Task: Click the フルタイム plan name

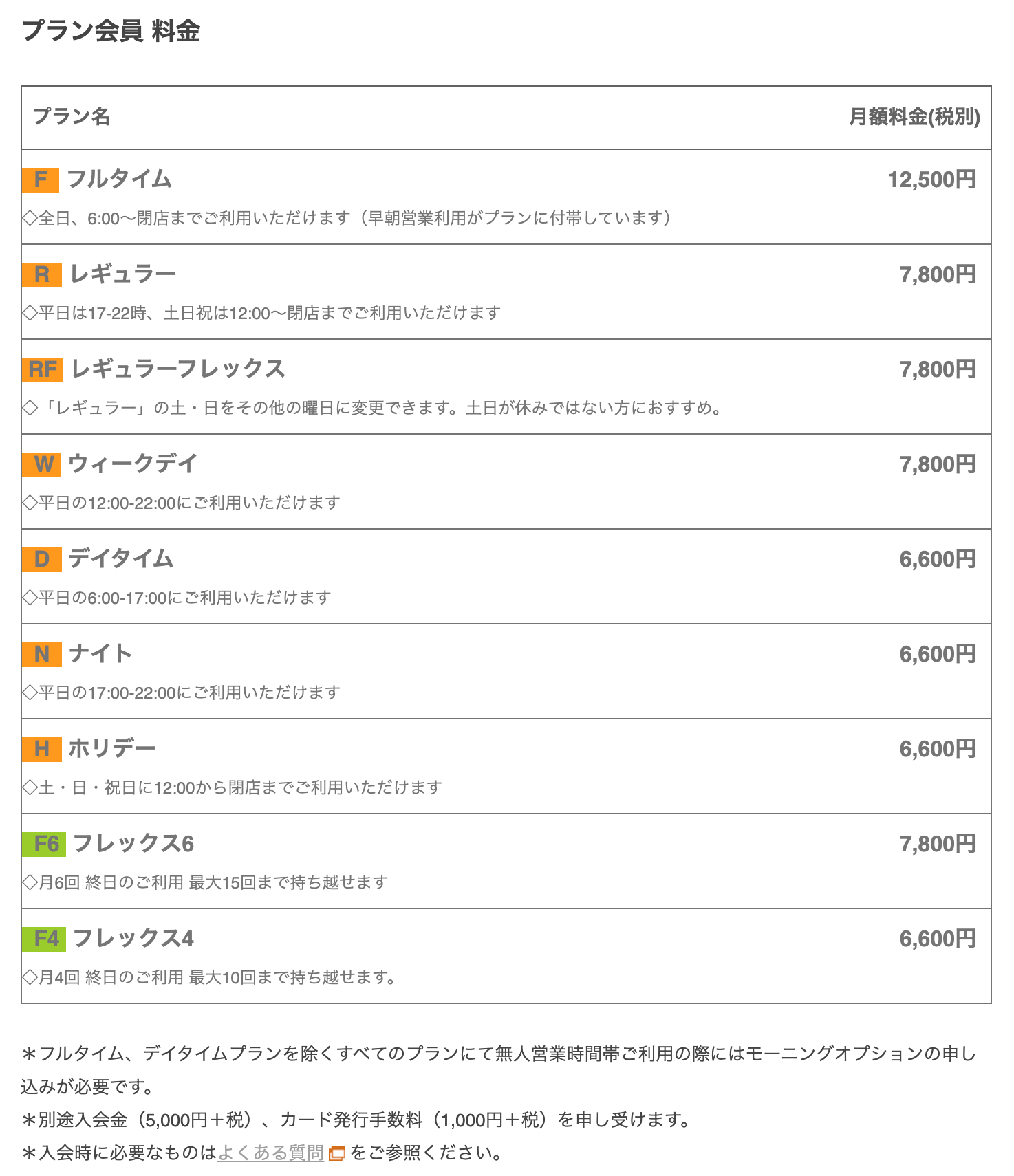Action: [119, 179]
